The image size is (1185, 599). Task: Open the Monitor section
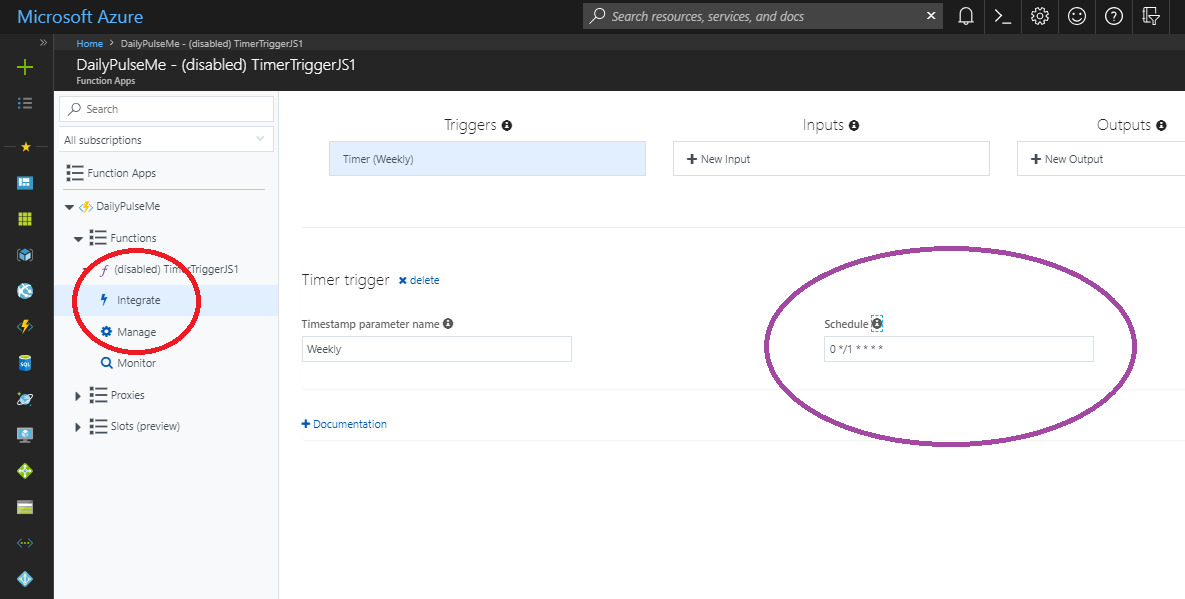pos(137,363)
